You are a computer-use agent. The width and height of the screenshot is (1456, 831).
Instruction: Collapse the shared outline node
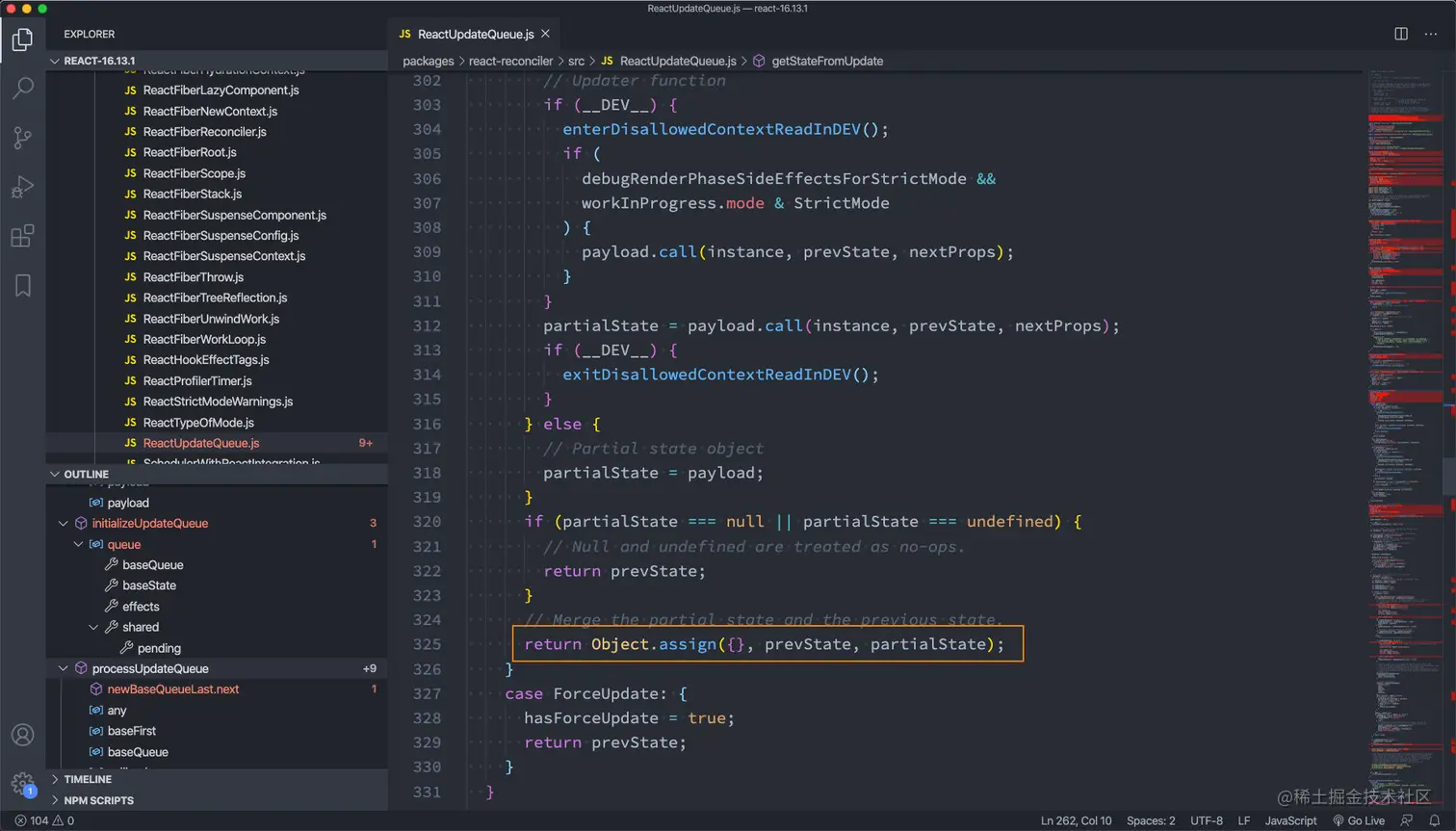click(94, 627)
